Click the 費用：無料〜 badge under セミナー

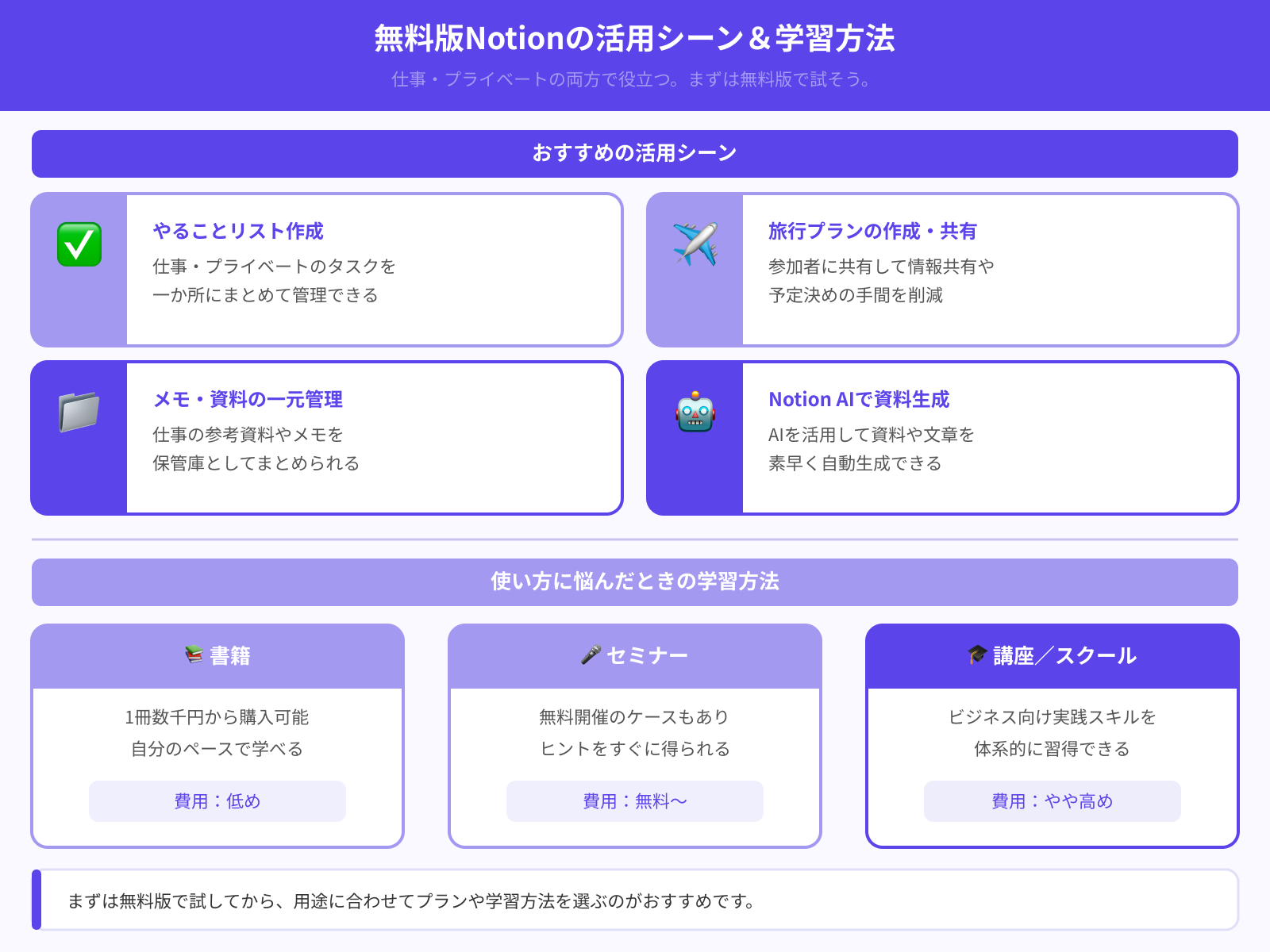633,801
